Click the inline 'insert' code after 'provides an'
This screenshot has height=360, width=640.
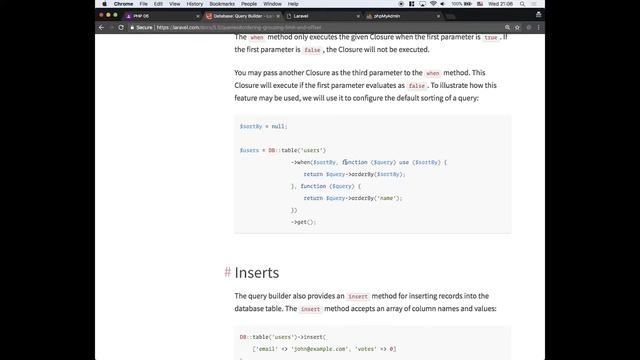tap(358, 296)
